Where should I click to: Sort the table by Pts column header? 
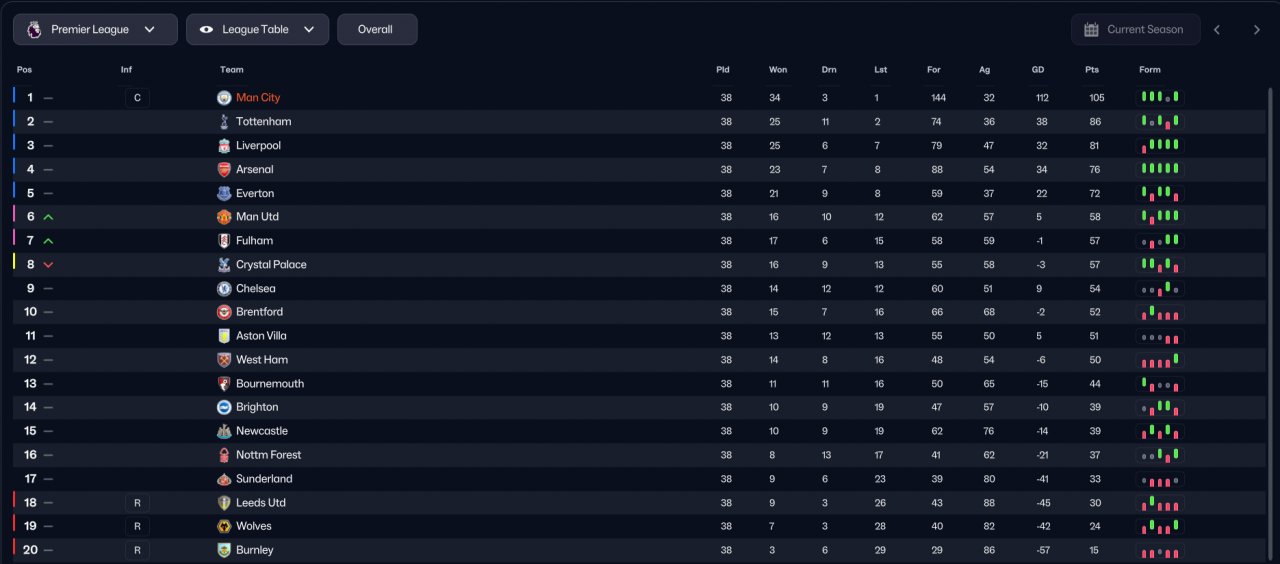coord(1091,70)
